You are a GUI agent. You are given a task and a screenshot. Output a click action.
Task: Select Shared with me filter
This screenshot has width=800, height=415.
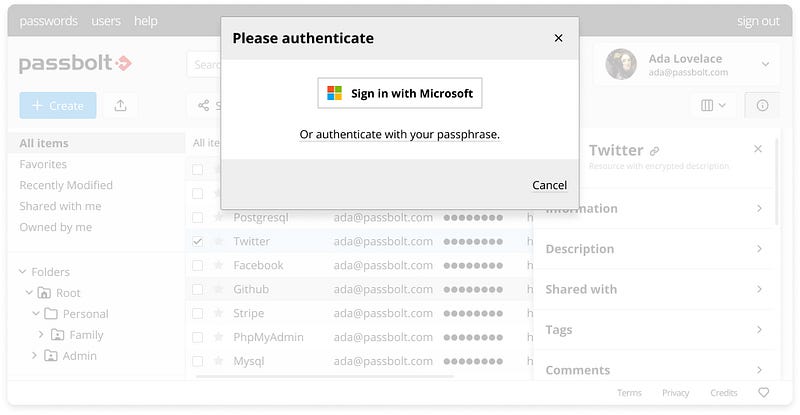pos(60,206)
